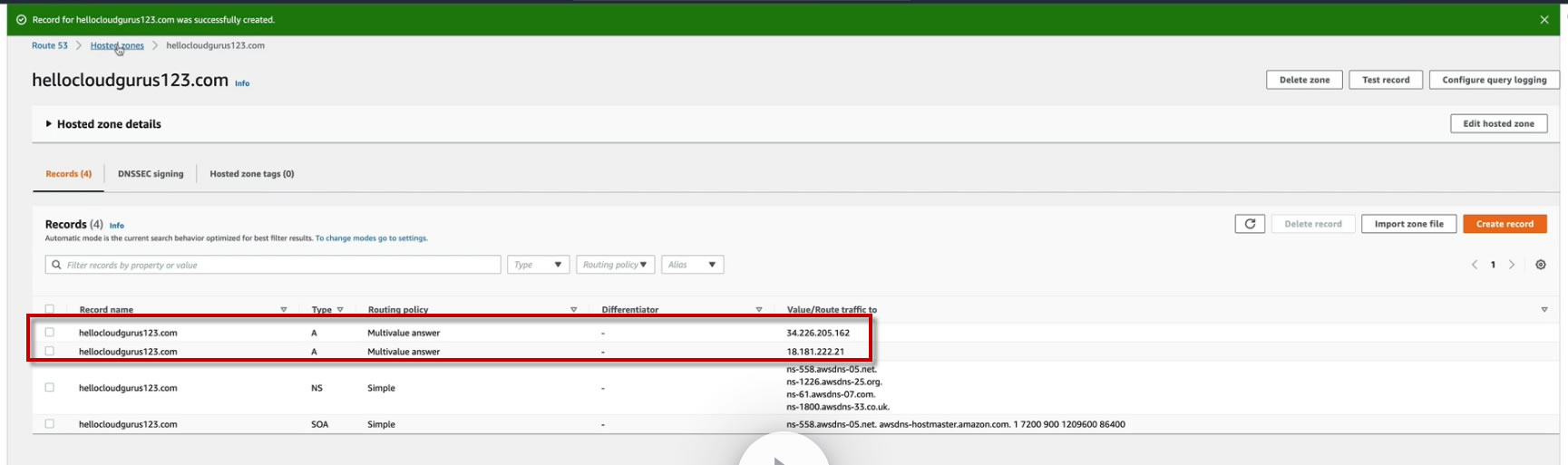The image size is (1568, 465).
Task: Follow the 'To change modes go to settings' link
Action: click(372, 238)
